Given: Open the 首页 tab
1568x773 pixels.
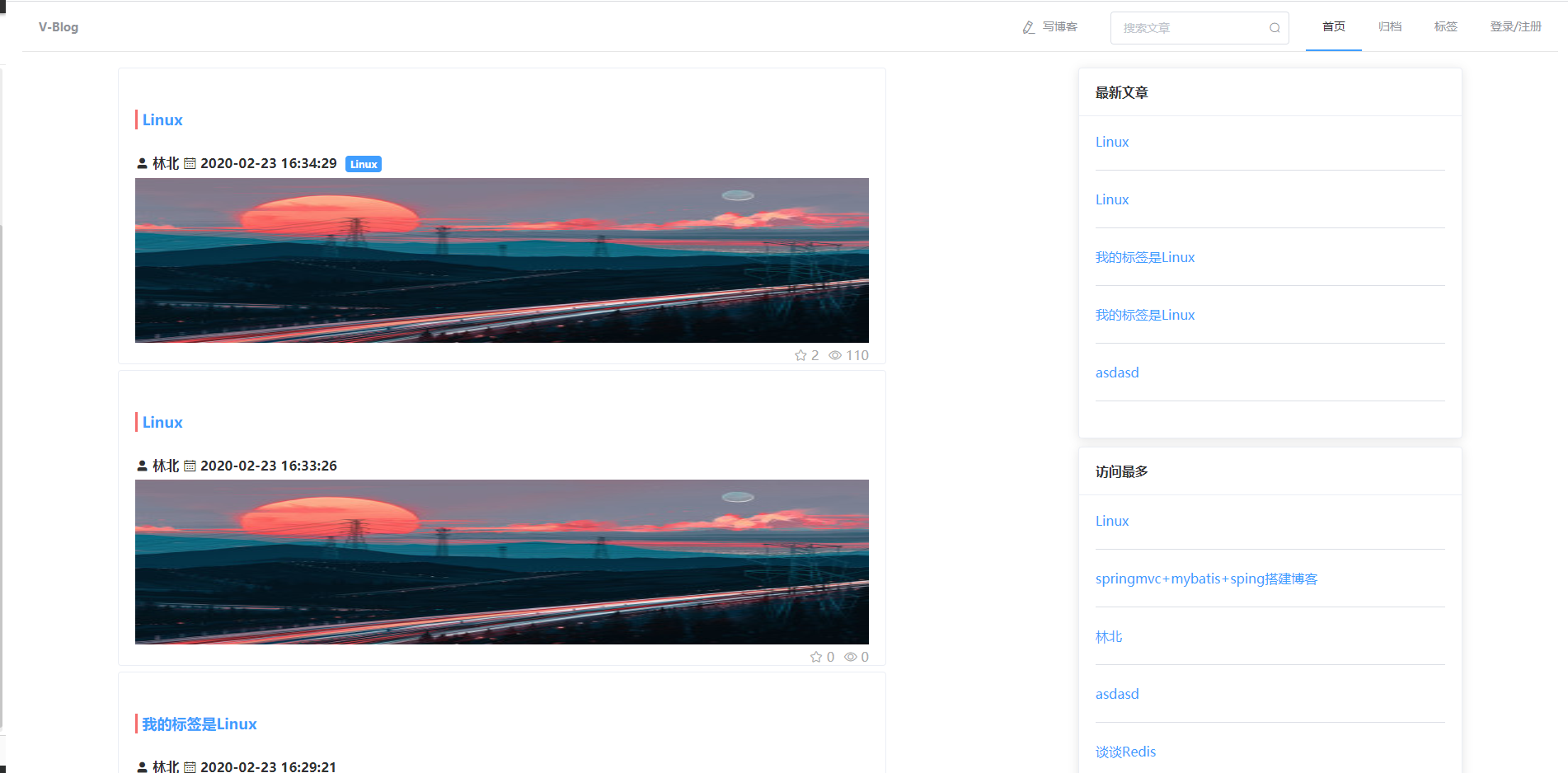Looking at the screenshot, I should click(1333, 26).
